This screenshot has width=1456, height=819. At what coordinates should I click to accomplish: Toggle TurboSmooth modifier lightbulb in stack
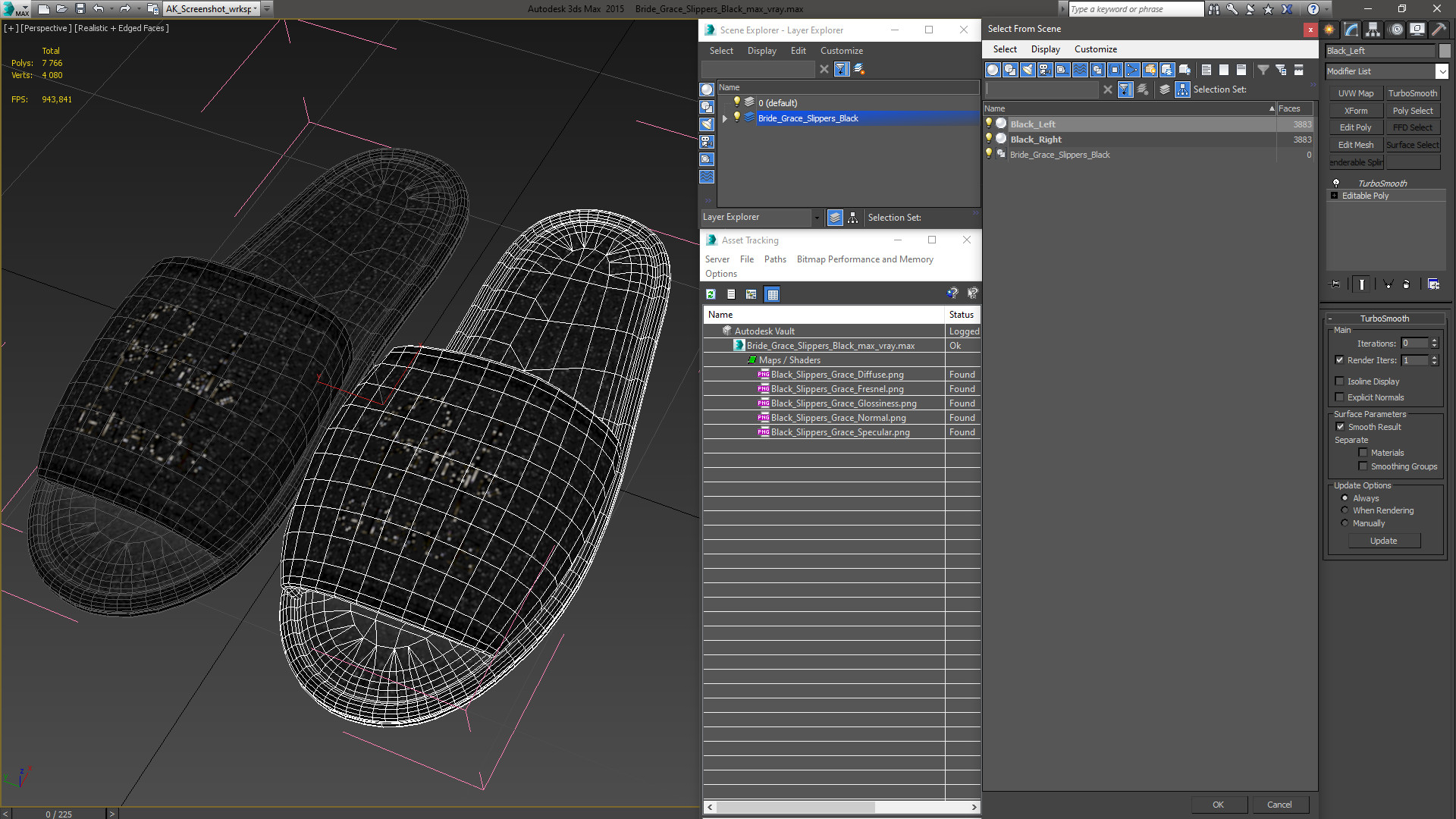click(x=1336, y=183)
